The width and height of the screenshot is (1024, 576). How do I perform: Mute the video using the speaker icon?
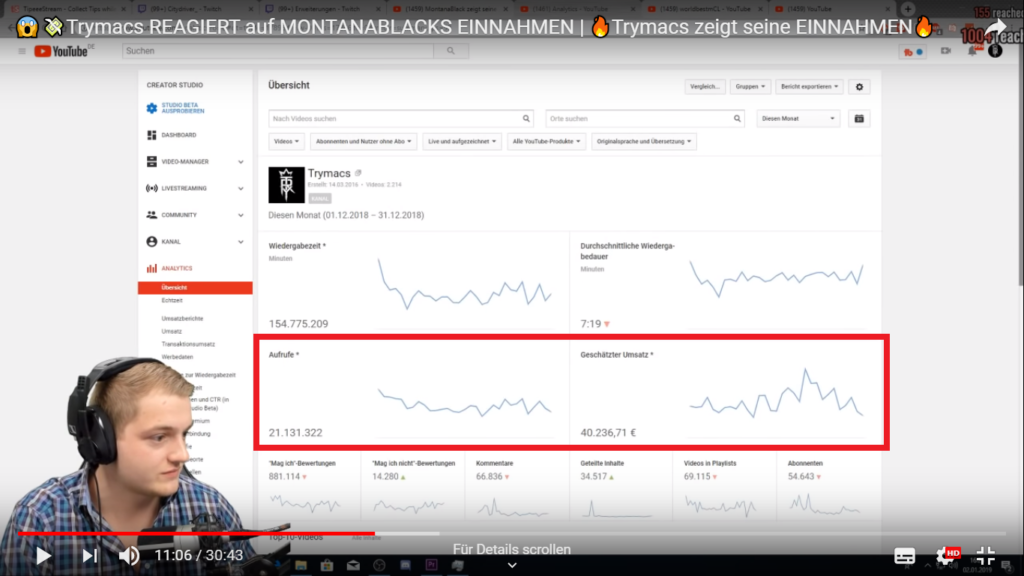pos(129,556)
